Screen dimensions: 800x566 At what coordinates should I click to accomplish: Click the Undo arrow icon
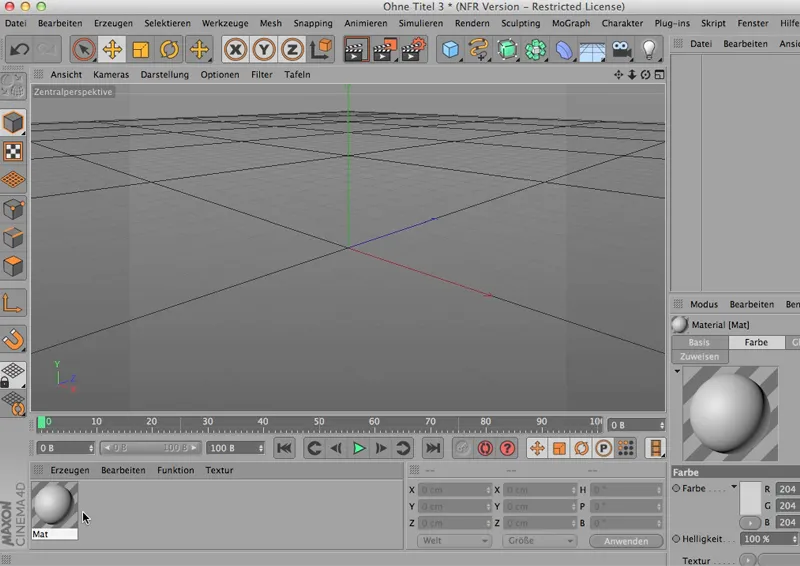click(19, 50)
